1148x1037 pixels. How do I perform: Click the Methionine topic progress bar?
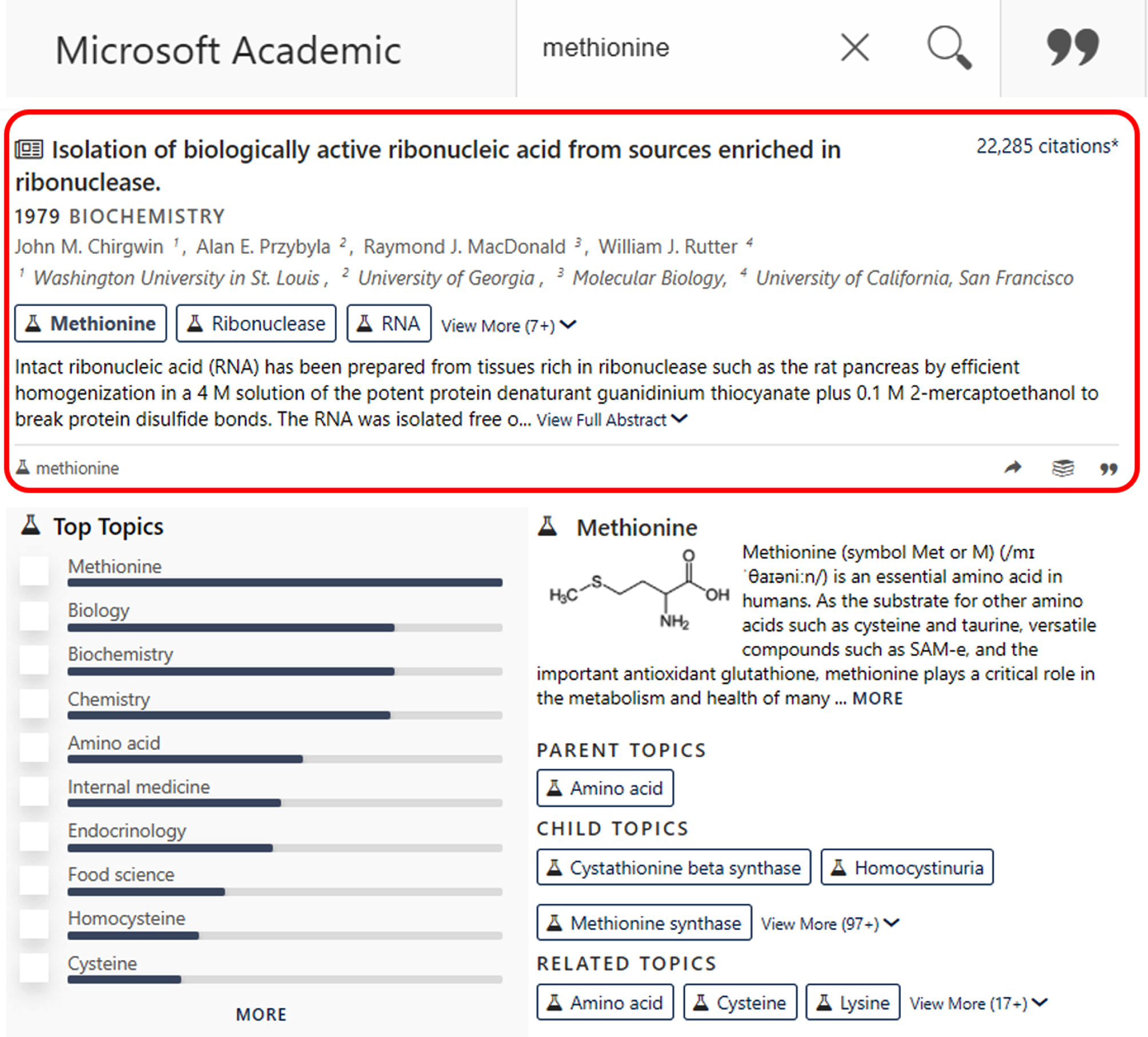pyautogui.click(x=285, y=583)
